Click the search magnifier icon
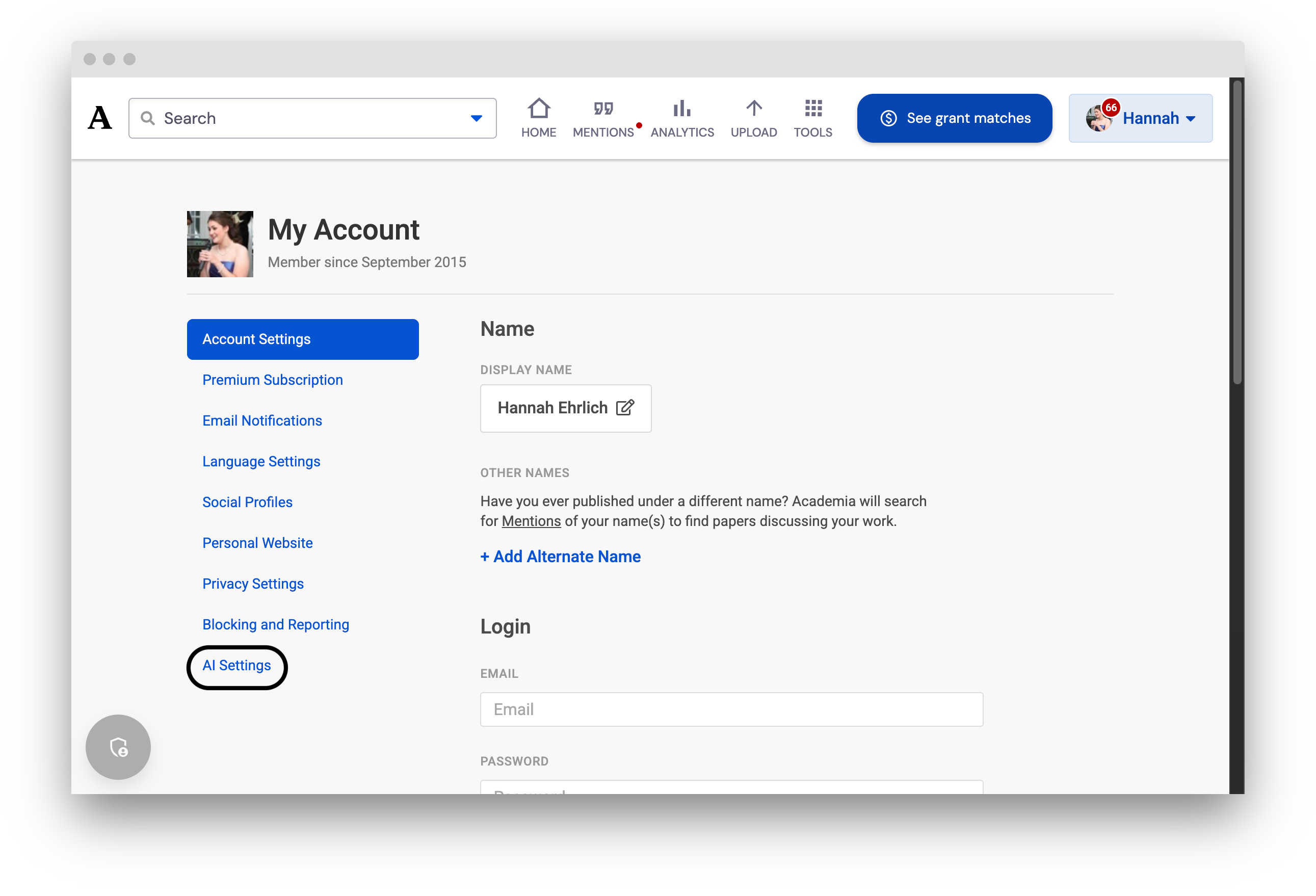 click(148, 118)
